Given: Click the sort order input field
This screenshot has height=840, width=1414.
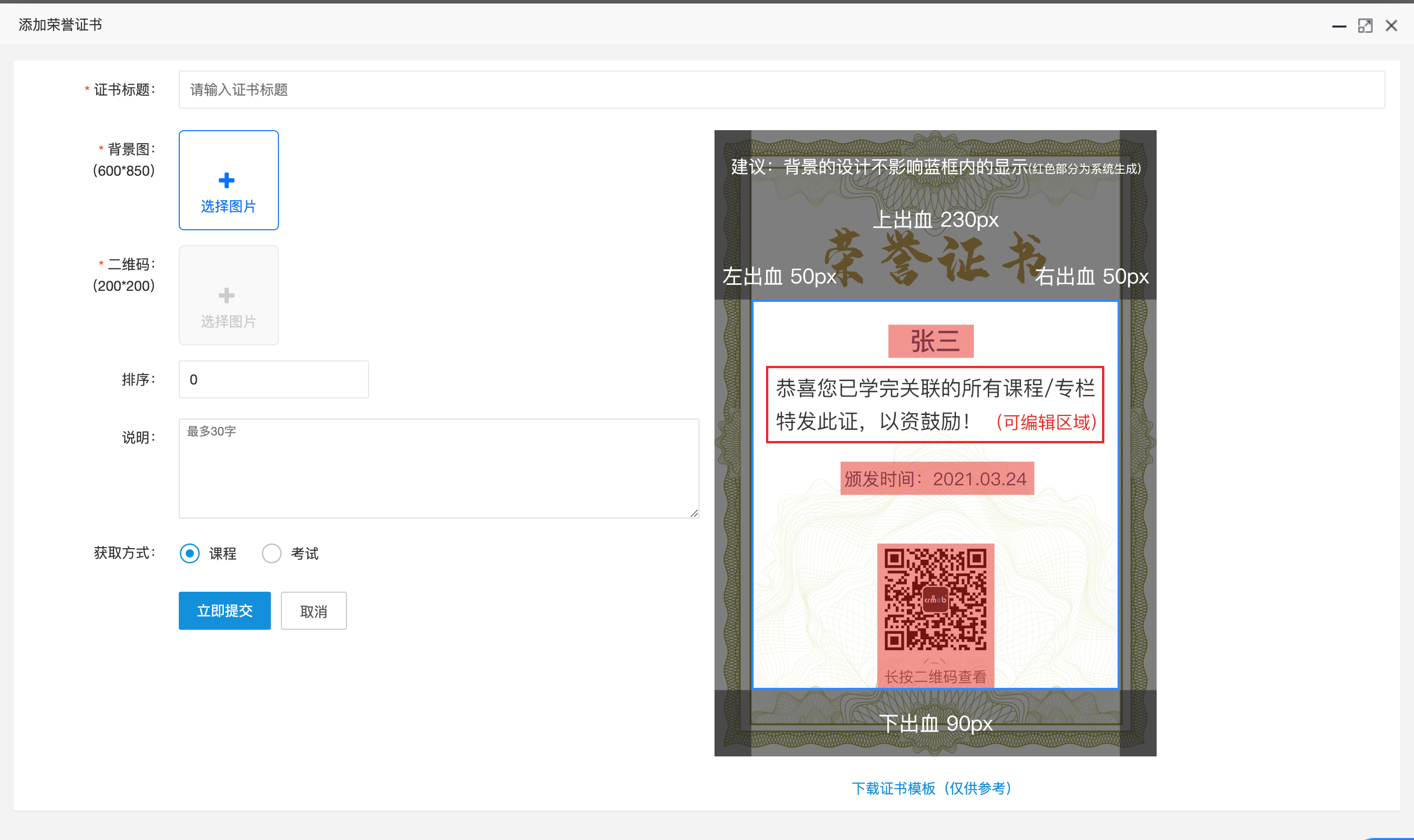Looking at the screenshot, I should click(x=273, y=379).
